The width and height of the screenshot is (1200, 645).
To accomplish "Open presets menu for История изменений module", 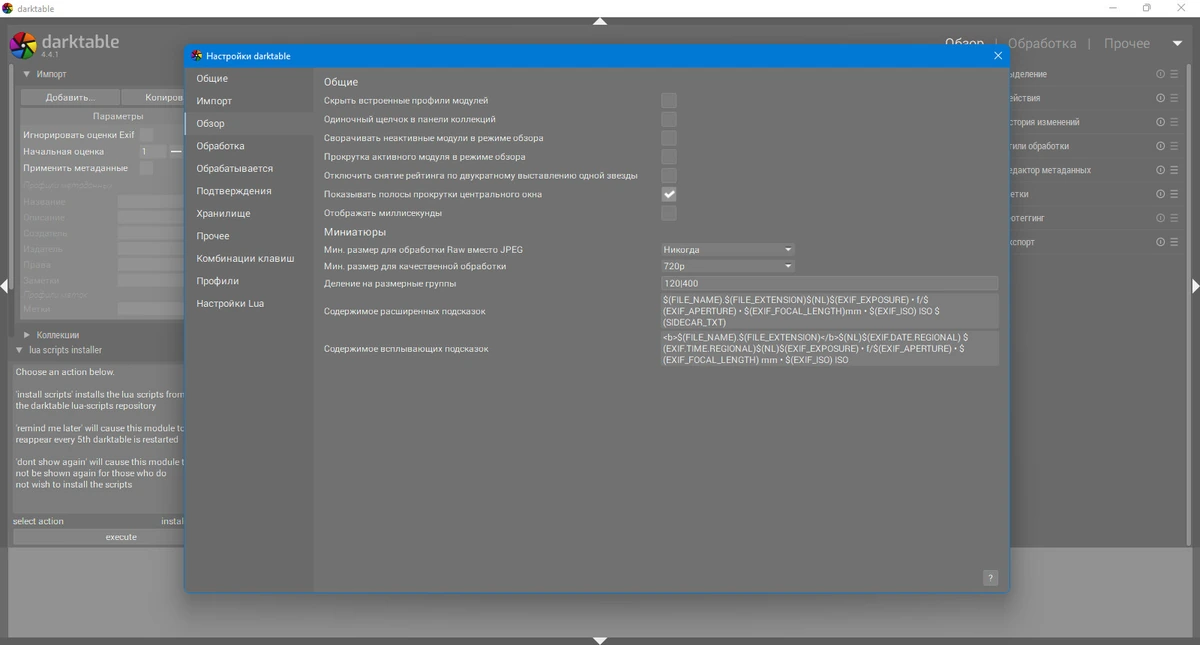I will [1175, 122].
